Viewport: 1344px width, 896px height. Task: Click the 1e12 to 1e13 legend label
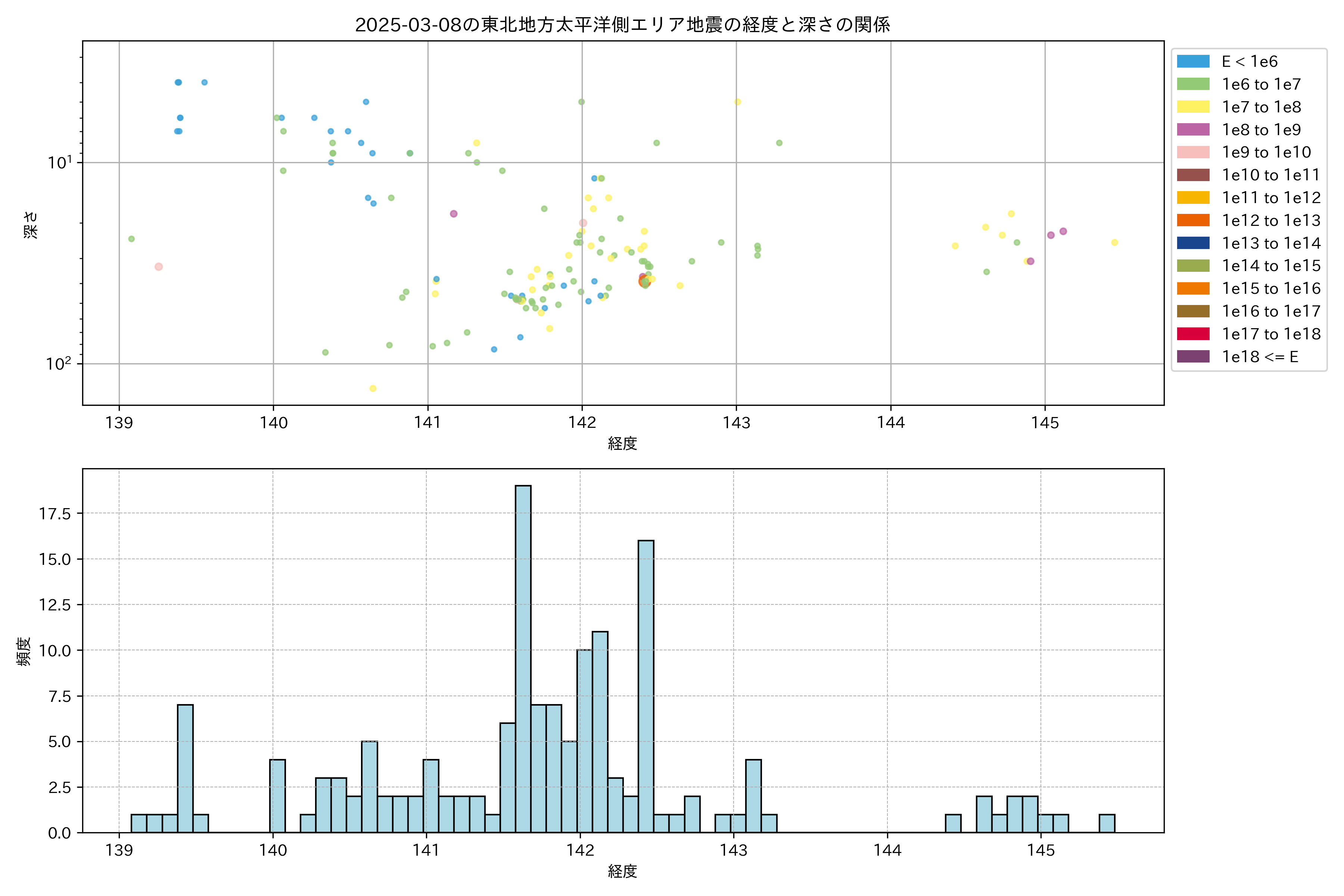tap(1271, 221)
